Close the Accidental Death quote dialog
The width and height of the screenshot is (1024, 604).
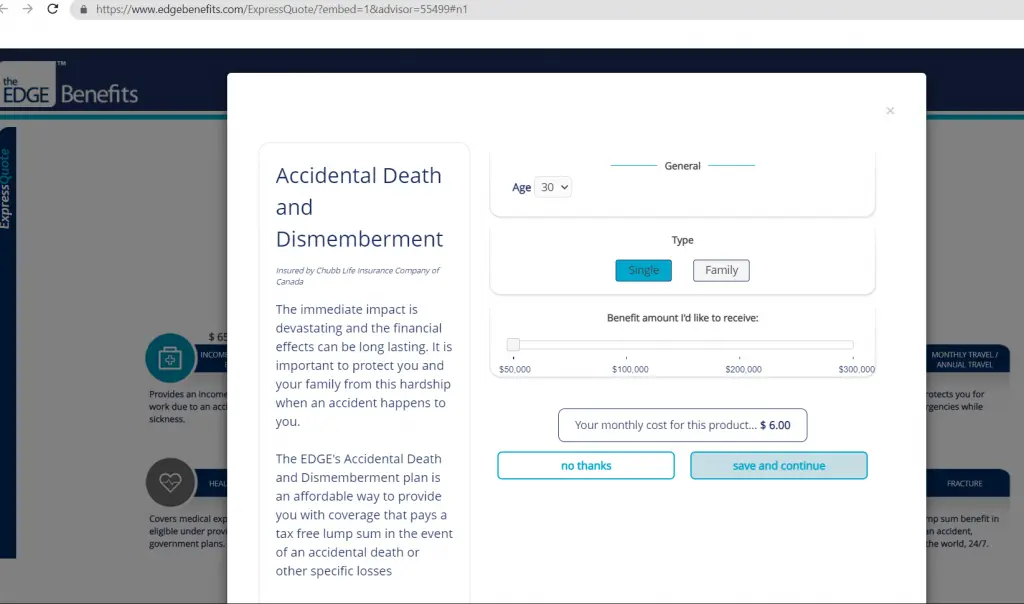890,111
